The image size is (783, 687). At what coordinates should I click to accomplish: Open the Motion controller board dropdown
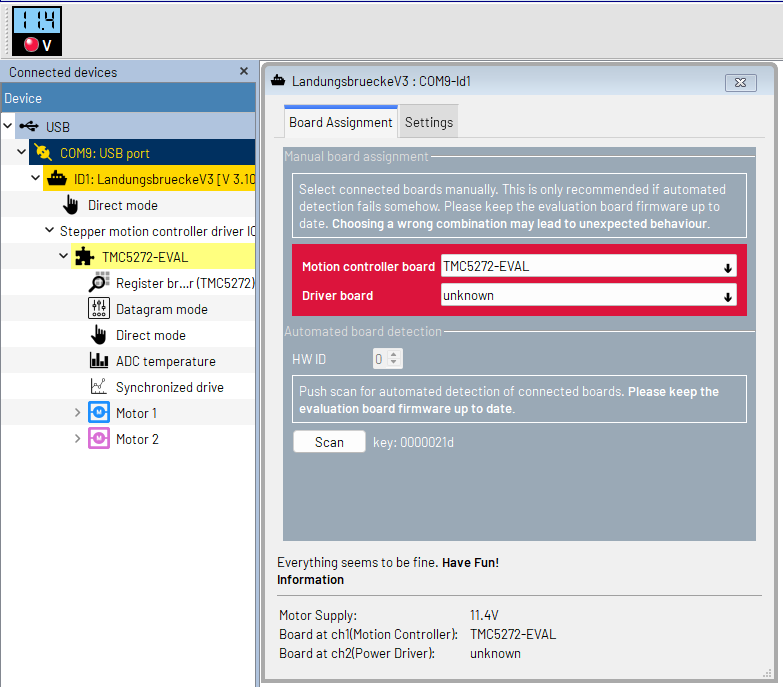(588, 266)
